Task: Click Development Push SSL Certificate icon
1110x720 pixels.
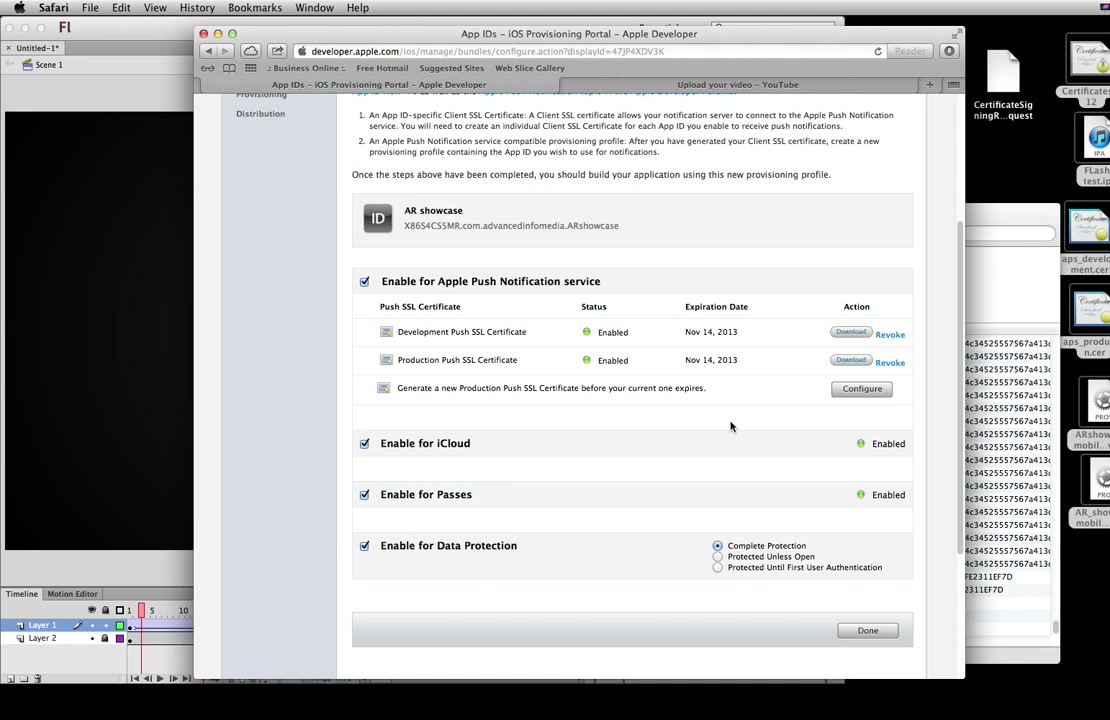Action: coord(386,332)
